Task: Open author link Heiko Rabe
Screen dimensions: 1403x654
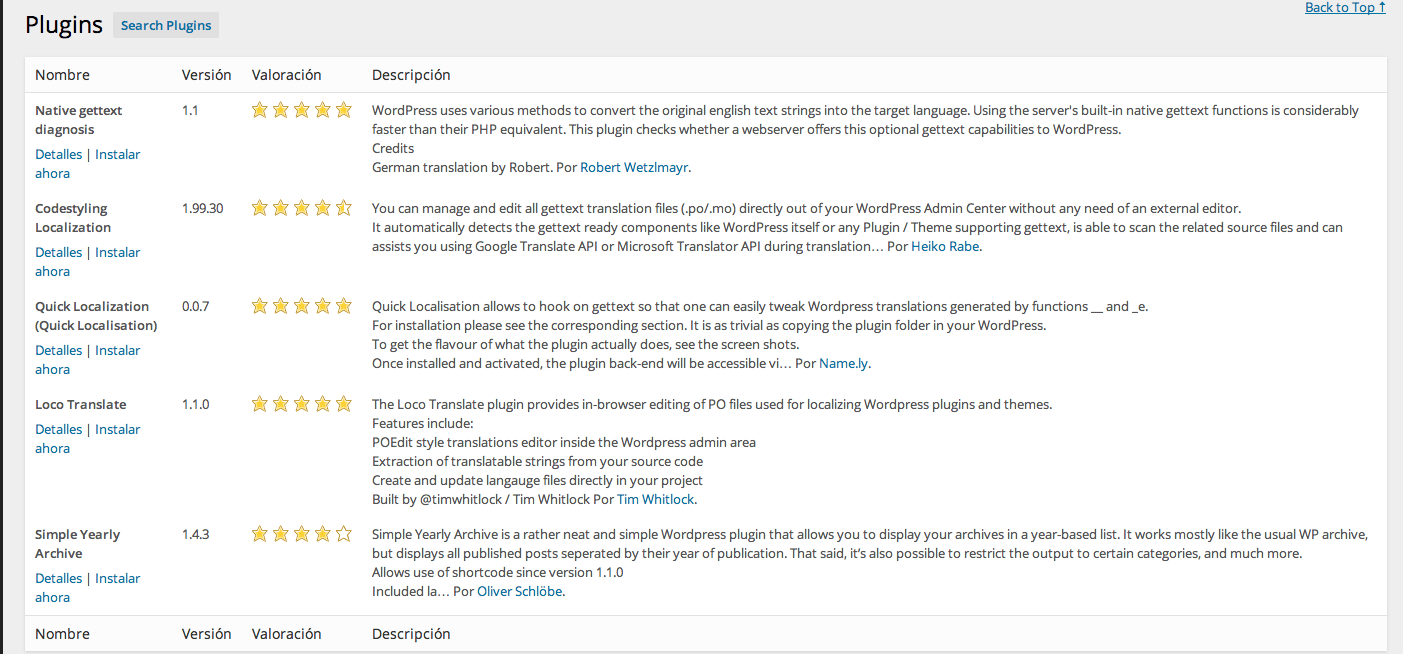Action: point(945,247)
